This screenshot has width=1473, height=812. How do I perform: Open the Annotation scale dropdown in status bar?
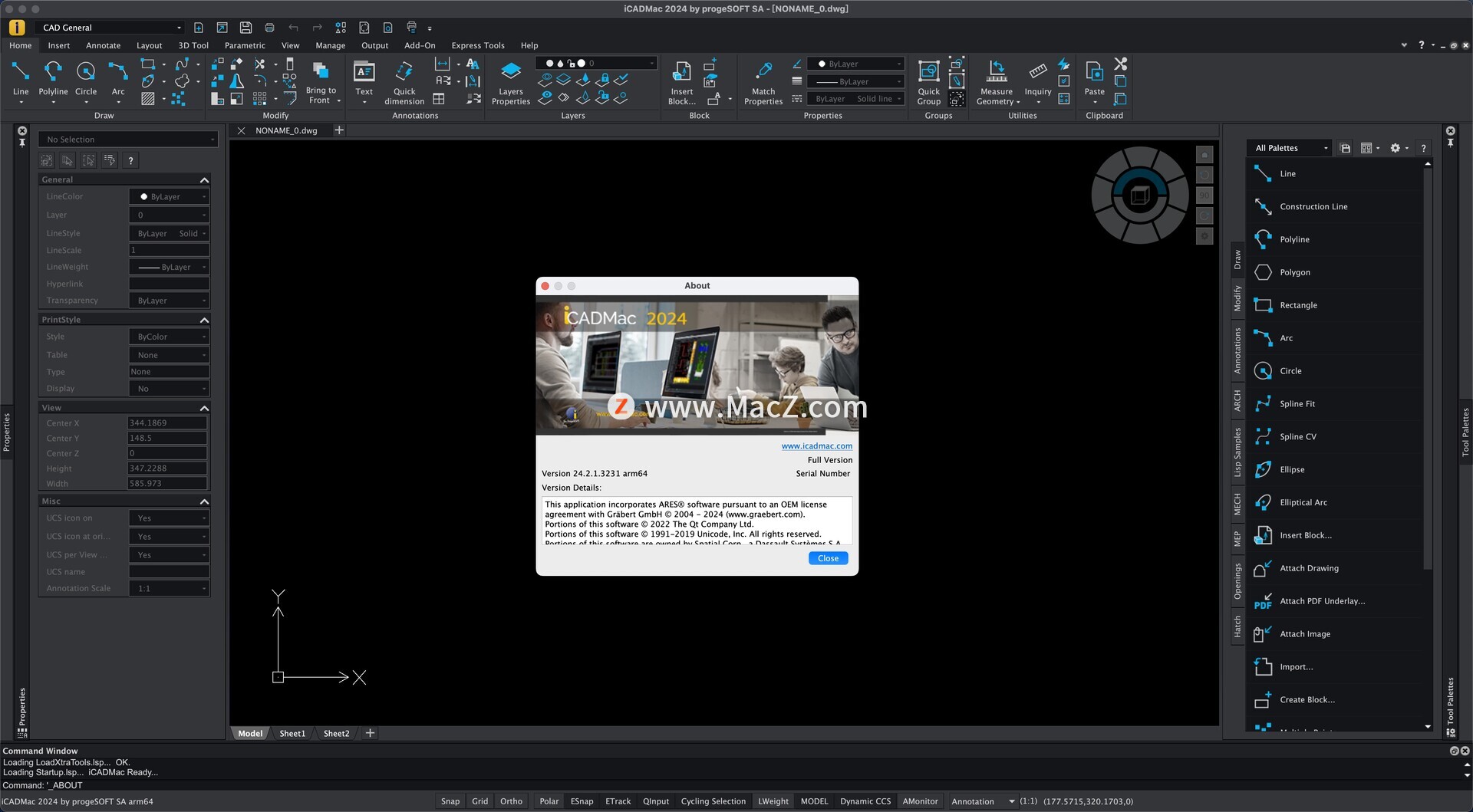point(982,801)
